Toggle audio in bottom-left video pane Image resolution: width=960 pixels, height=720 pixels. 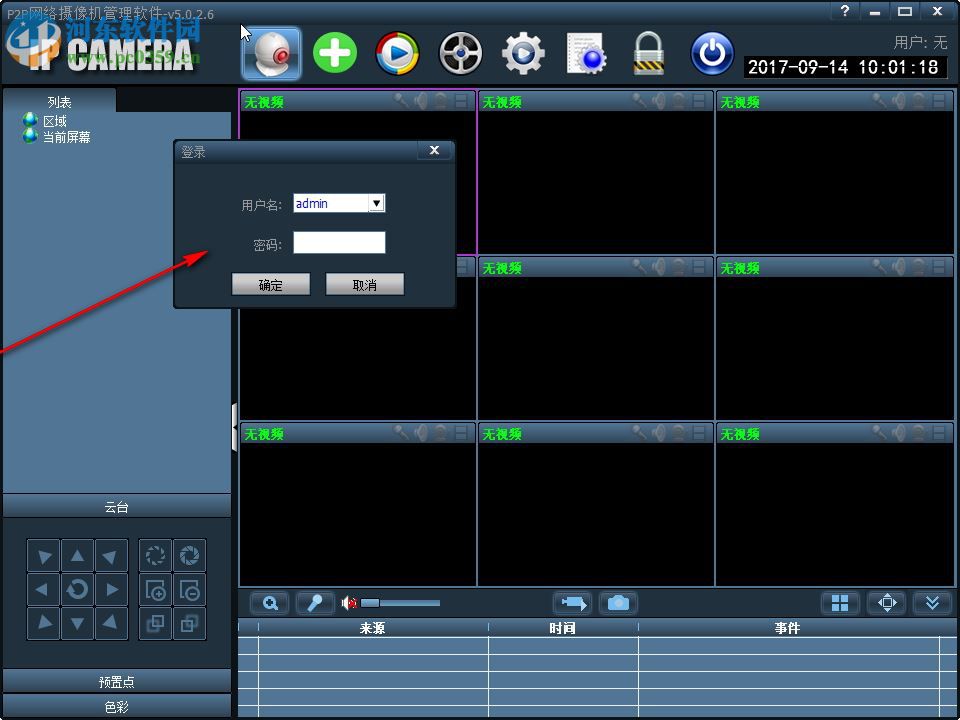(x=421, y=432)
